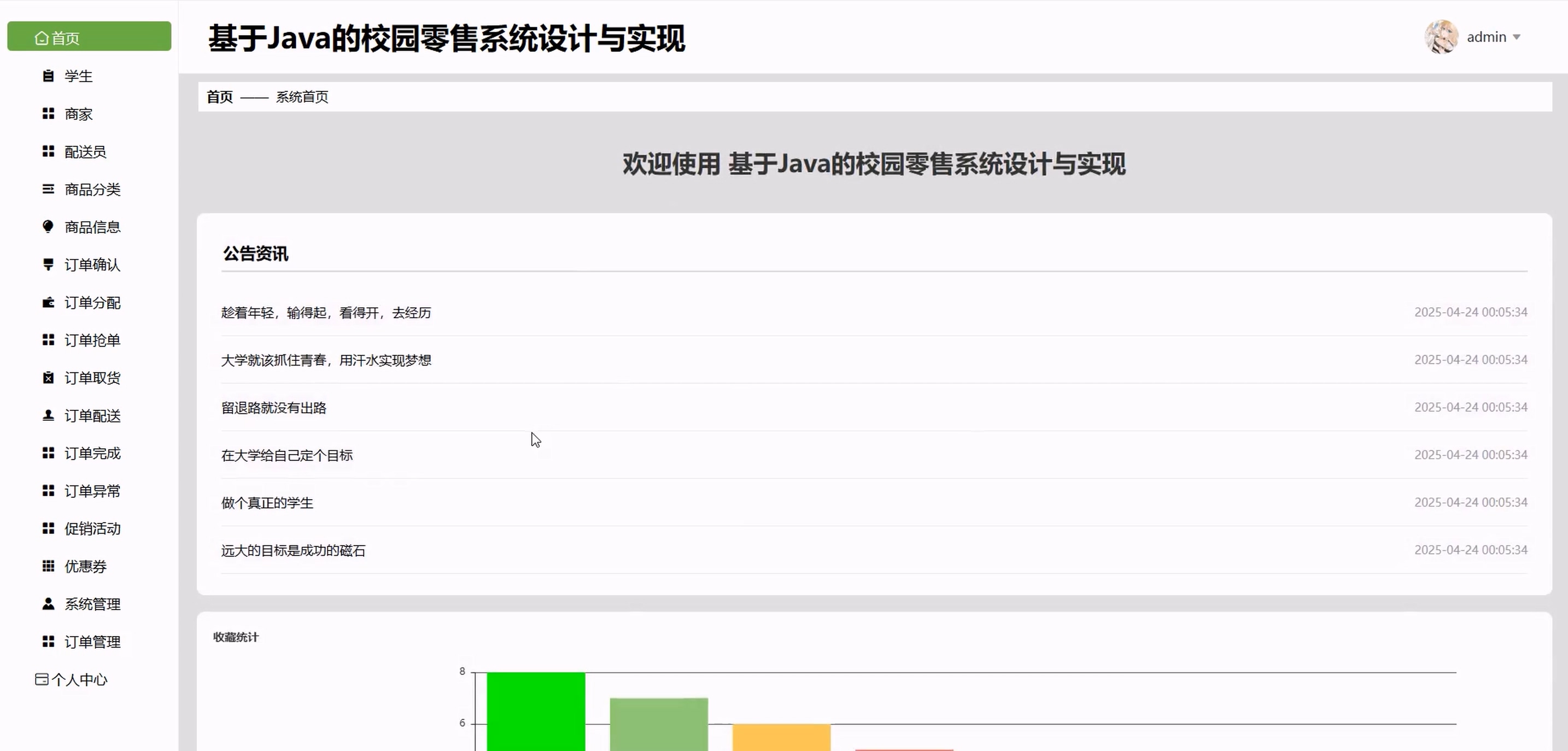Open the admin account dropdown arrow
The image size is (1568, 751).
(x=1516, y=37)
